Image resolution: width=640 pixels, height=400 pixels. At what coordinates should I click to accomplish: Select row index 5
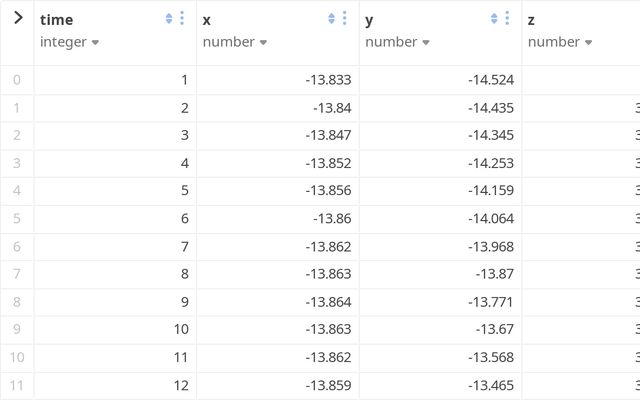pos(16,218)
